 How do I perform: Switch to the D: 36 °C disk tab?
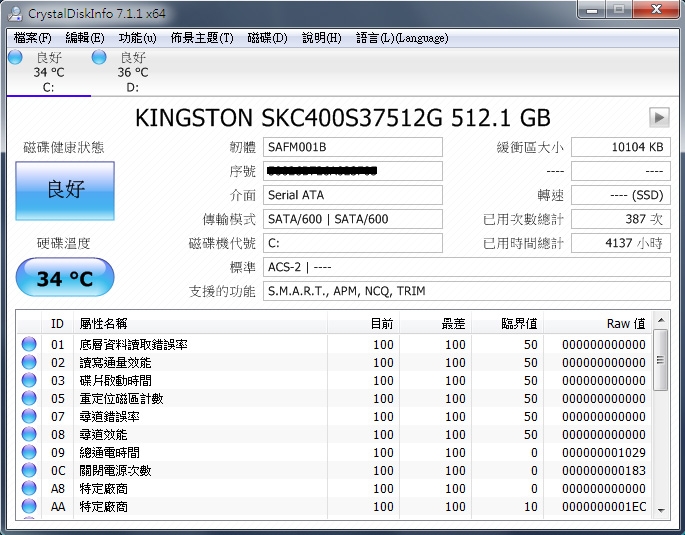(x=133, y=72)
